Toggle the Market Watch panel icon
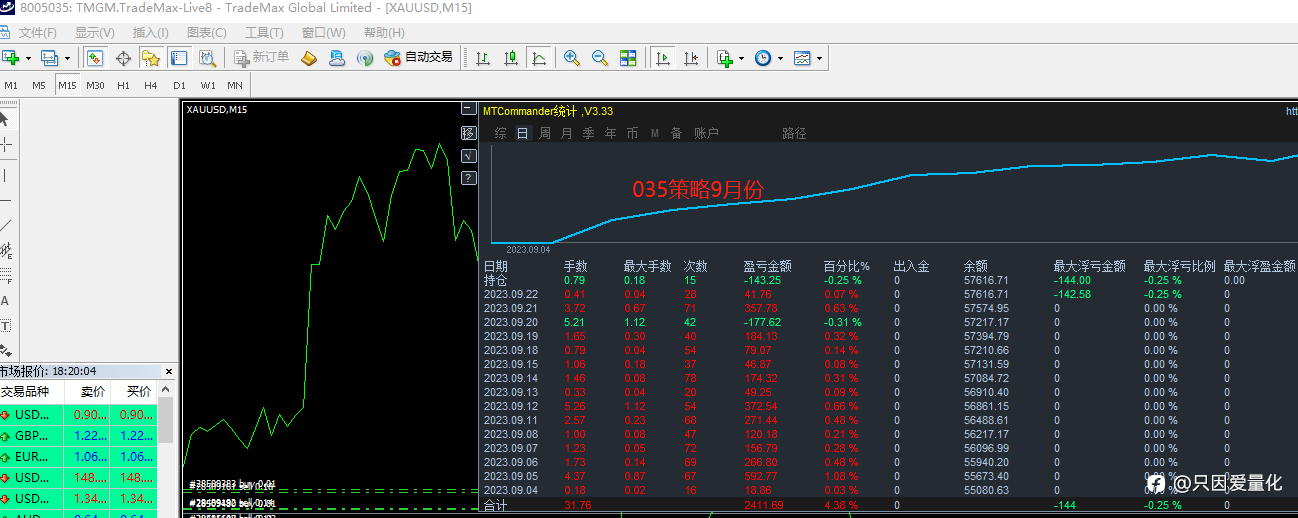The height and width of the screenshot is (518, 1298). [95, 58]
